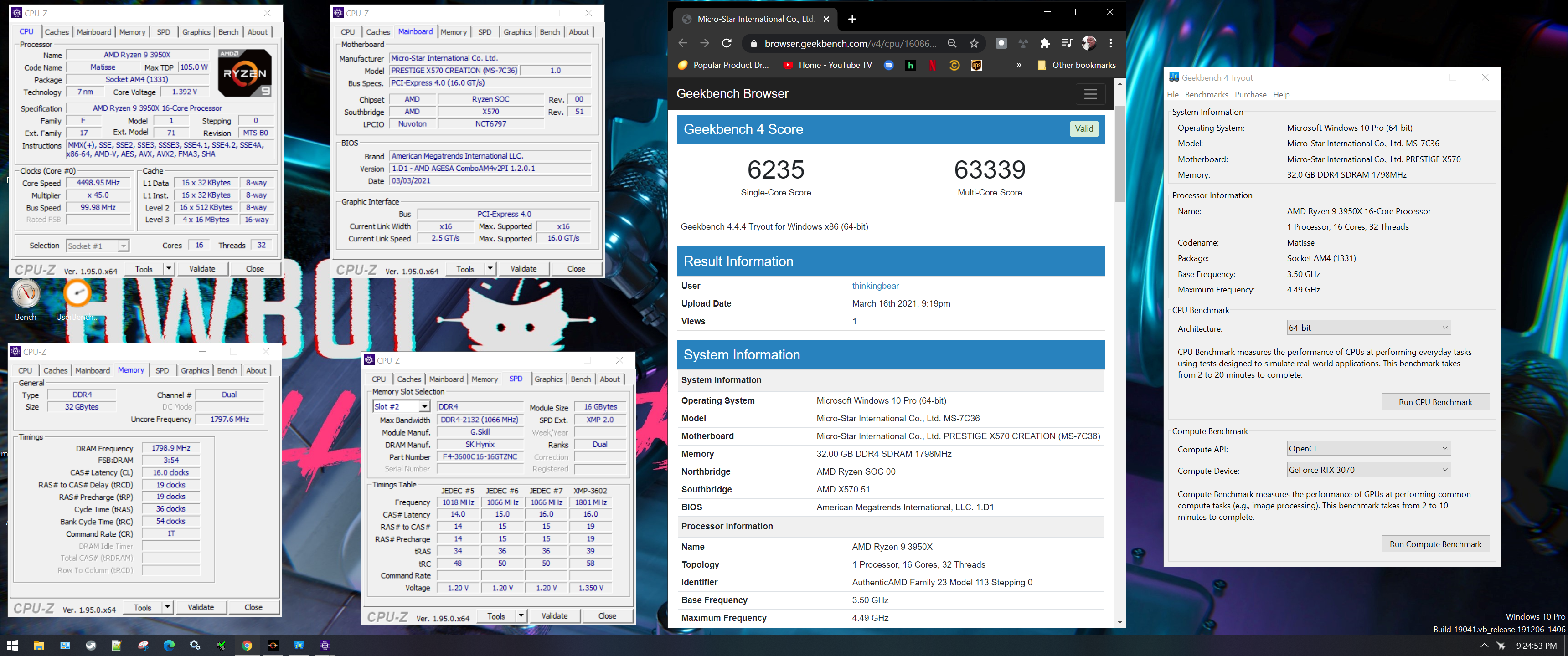Image resolution: width=1568 pixels, height=656 pixels.
Task: Click the browser forward arrow
Action: 704,43
